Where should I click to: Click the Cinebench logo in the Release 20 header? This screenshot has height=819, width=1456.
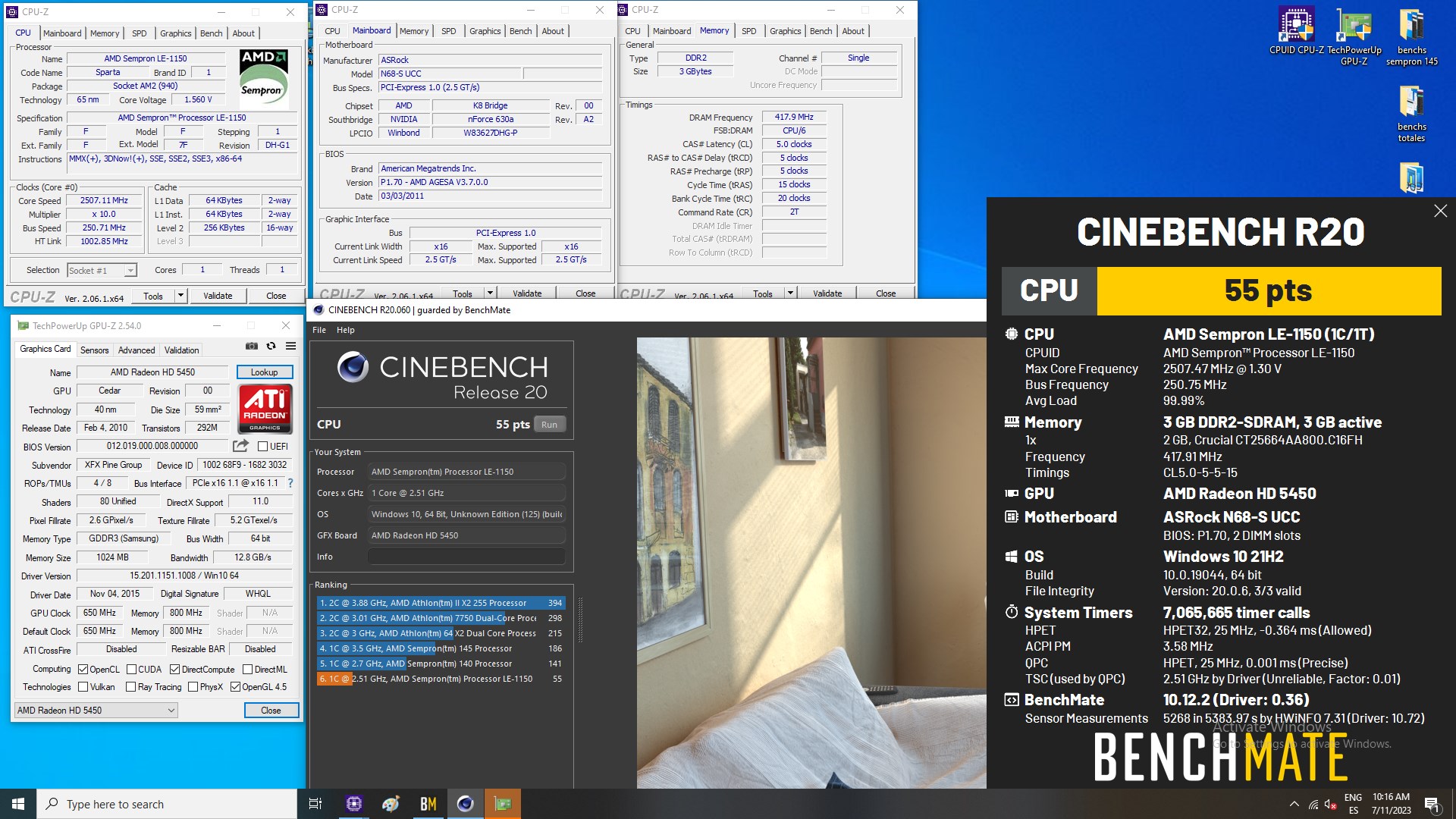click(353, 367)
